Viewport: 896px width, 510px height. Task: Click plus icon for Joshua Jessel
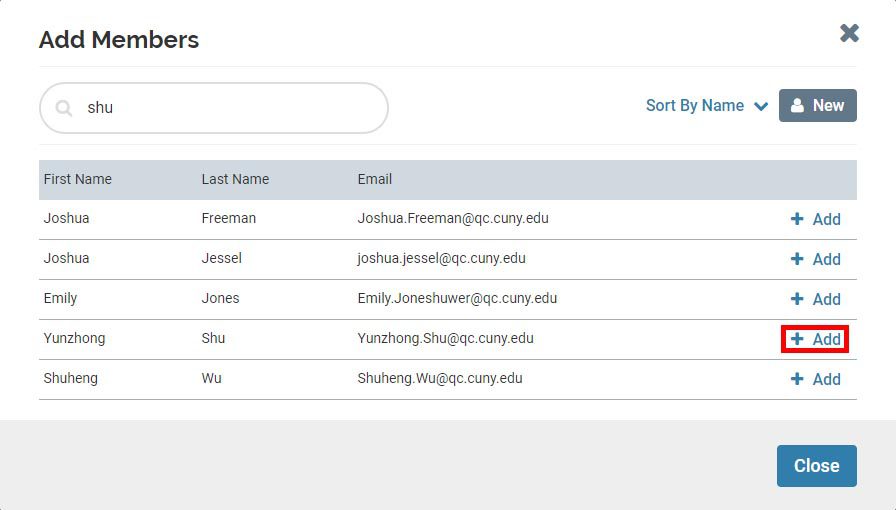pos(797,259)
